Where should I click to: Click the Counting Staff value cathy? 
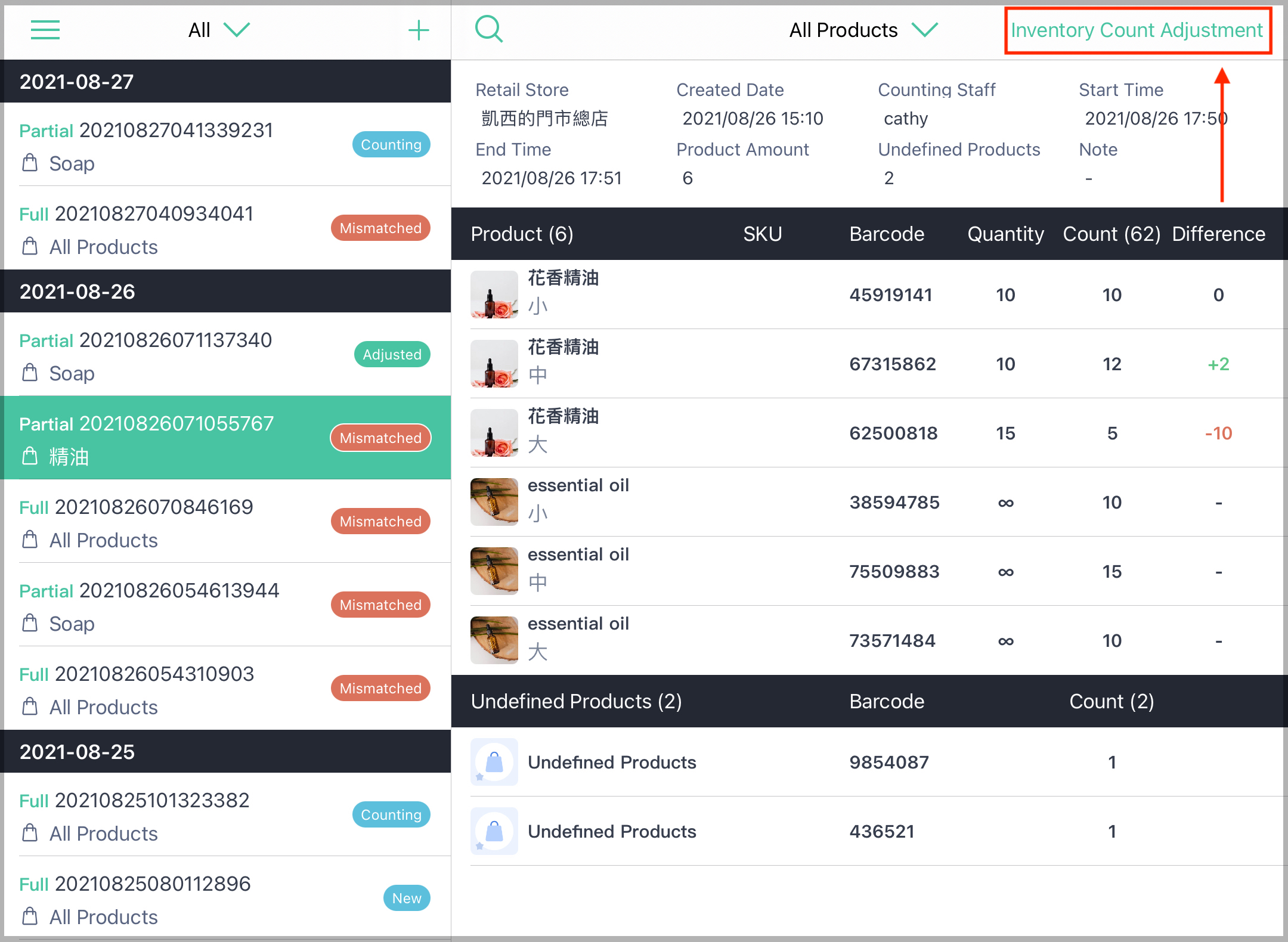[905, 118]
